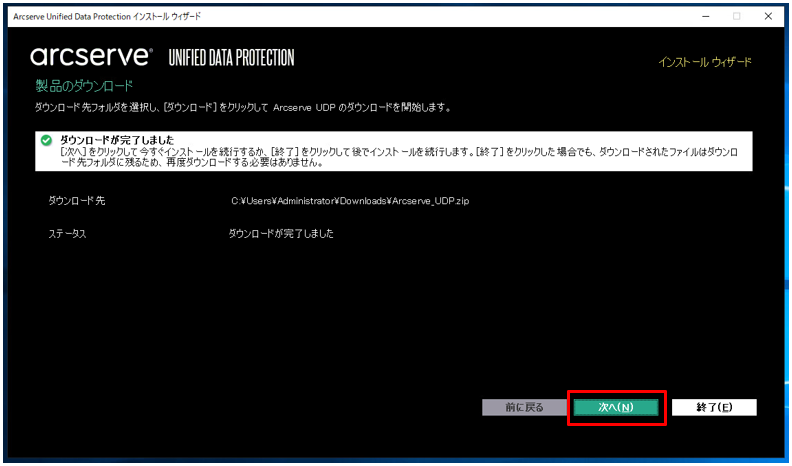This screenshot has height=466, width=792.
Task: Click the download folder instruction sentence
Action: tap(243, 108)
